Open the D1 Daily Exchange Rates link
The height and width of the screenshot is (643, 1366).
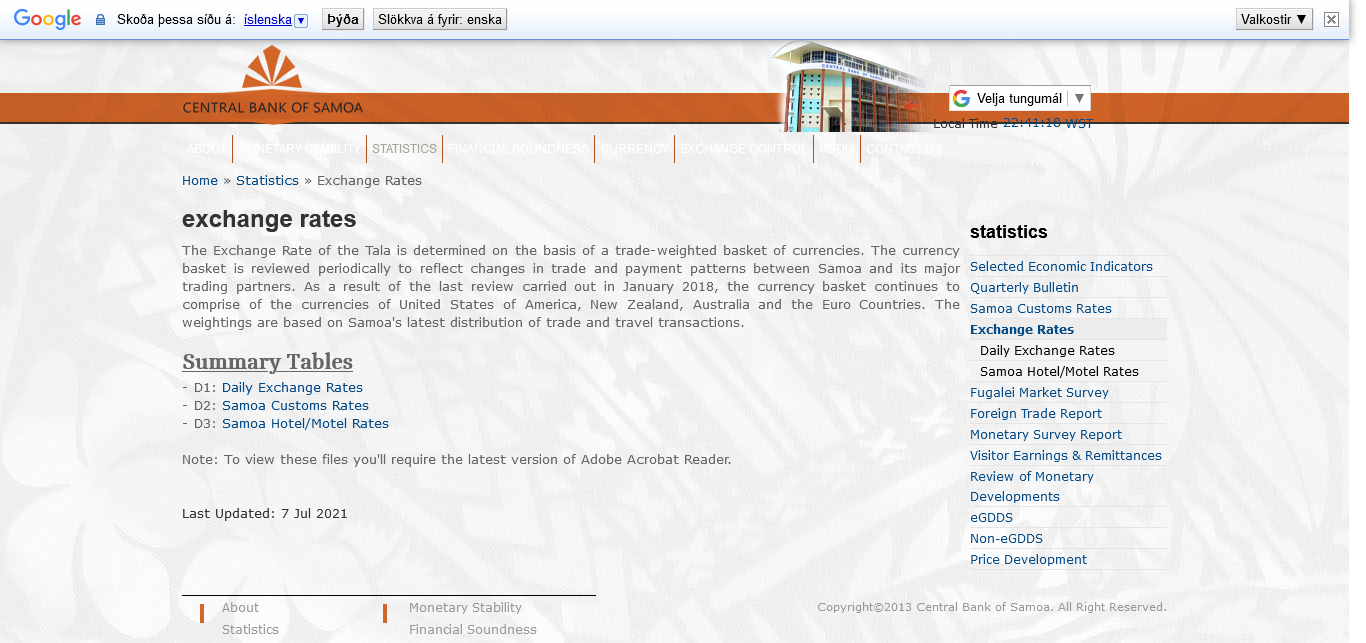(292, 388)
